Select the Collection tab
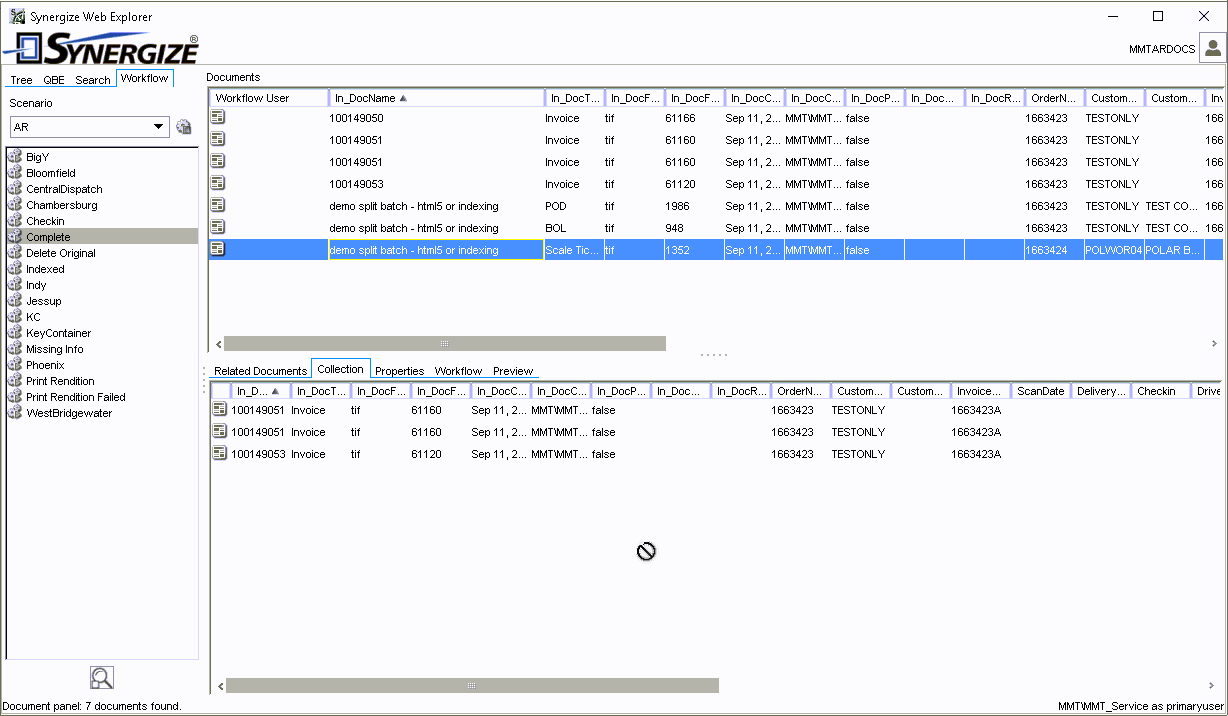The height and width of the screenshot is (716, 1228). tap(341, 369)
